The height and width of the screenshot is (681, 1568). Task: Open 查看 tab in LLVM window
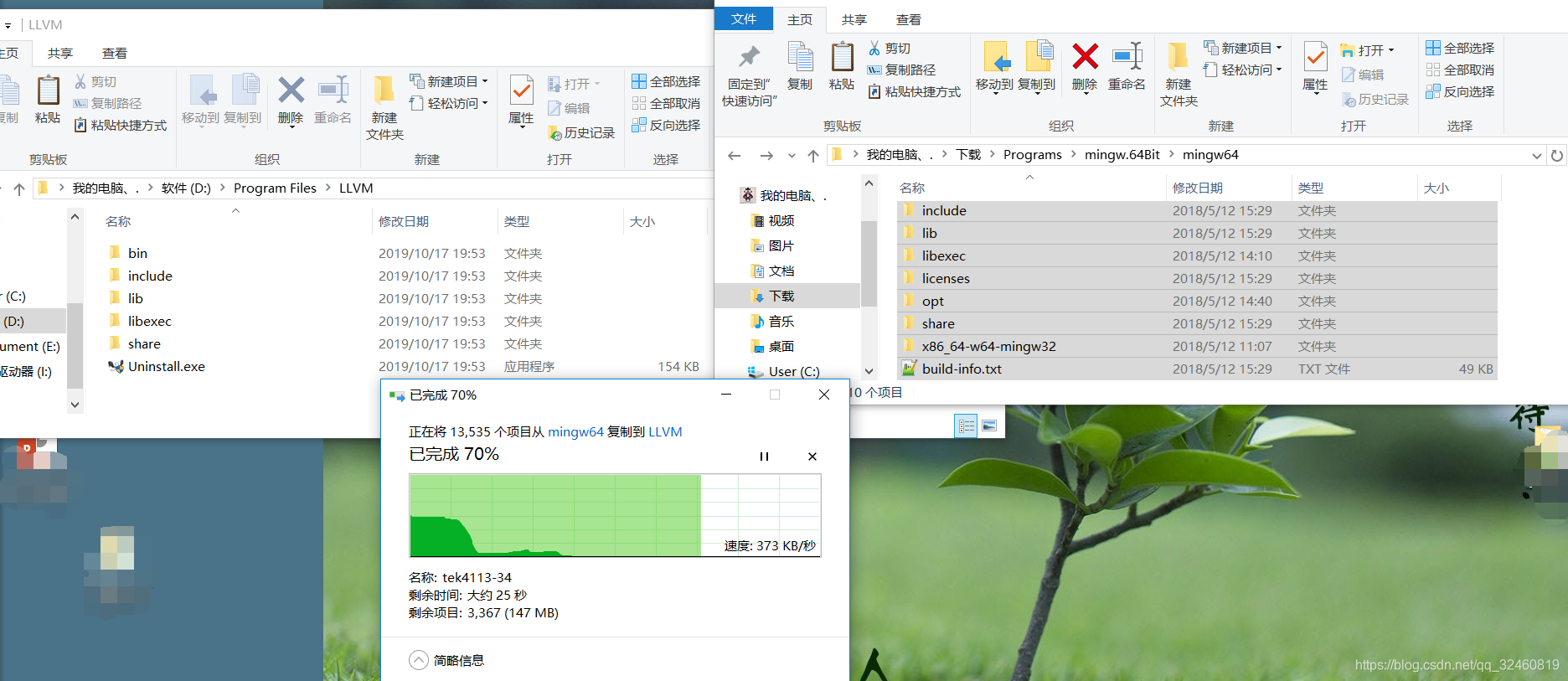point(115,53)
